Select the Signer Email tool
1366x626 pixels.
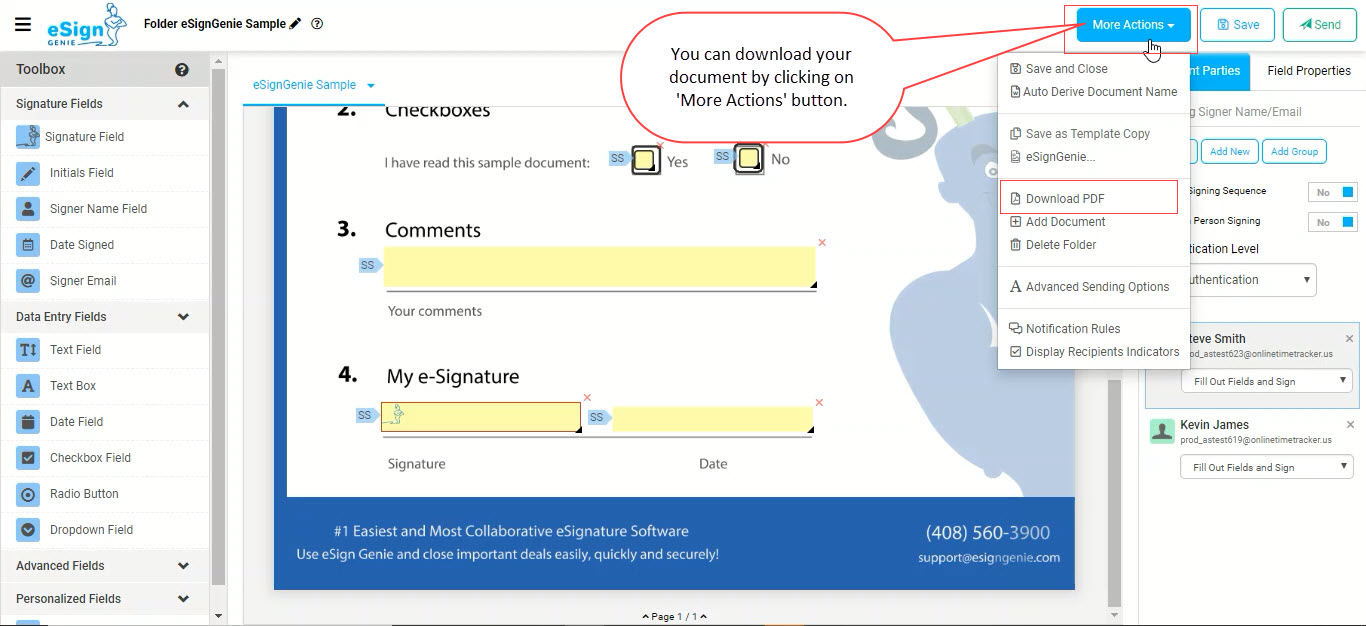tap(105, 281)
